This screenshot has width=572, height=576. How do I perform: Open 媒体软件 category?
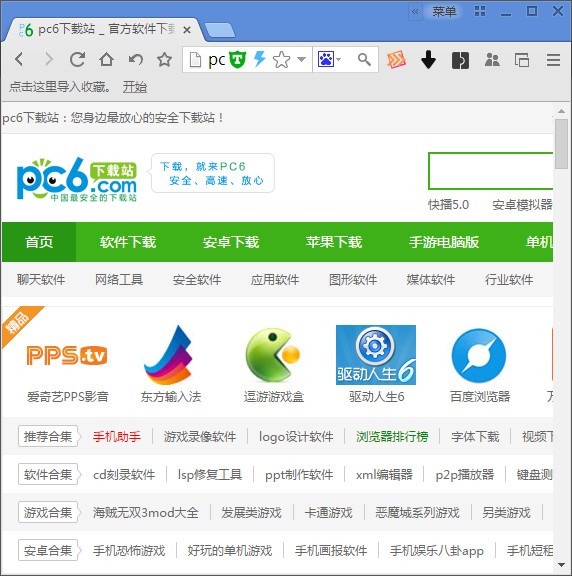click(431, 280)
